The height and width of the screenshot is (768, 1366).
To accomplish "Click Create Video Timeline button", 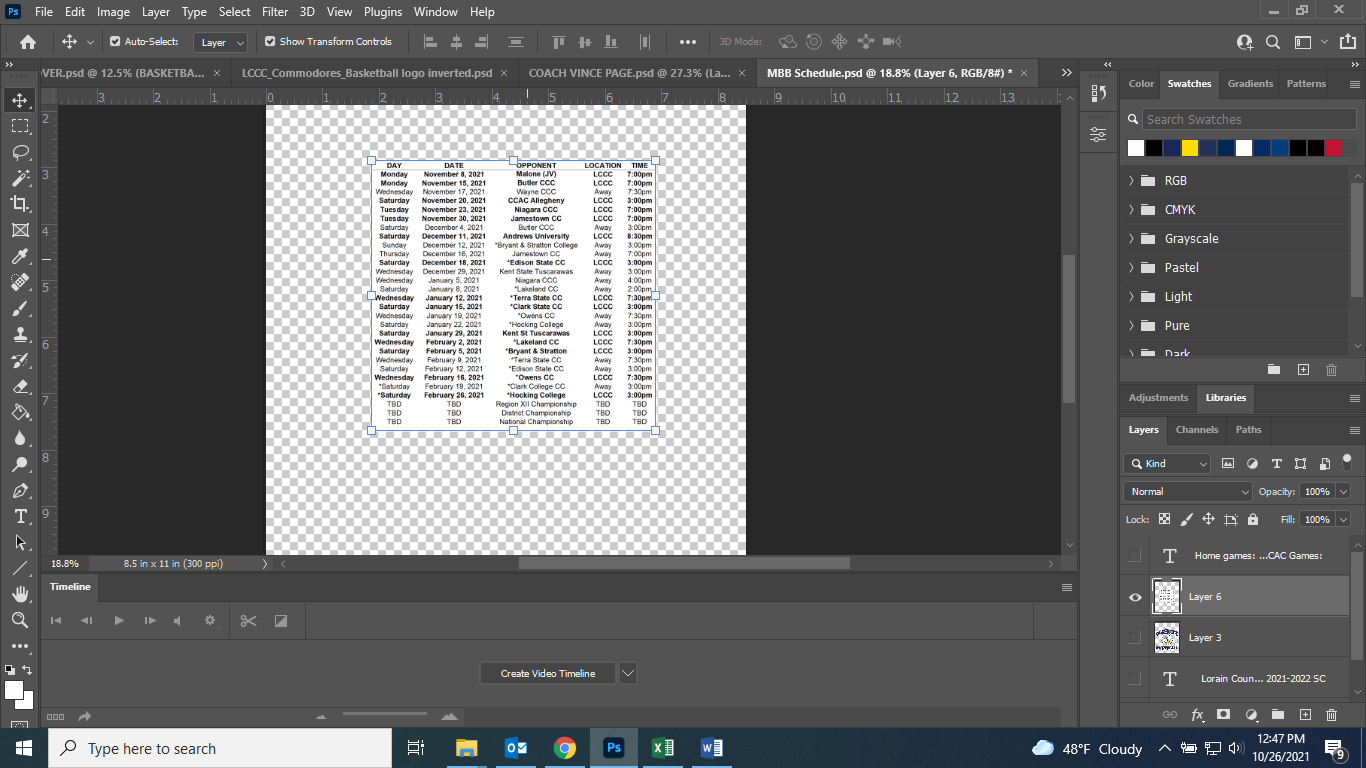I will pyautogui.click(x=547, y=673).
